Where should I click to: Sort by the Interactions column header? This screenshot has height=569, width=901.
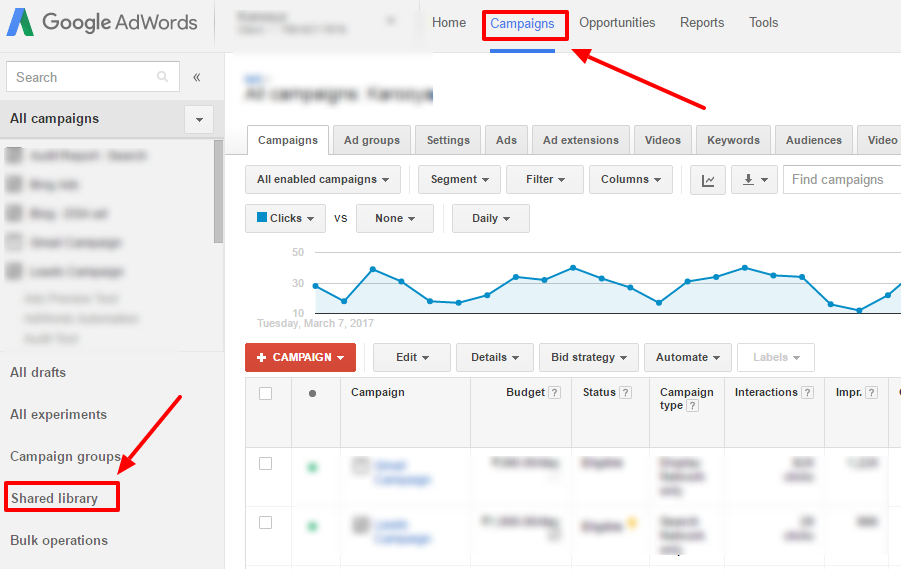coord(766,393)
